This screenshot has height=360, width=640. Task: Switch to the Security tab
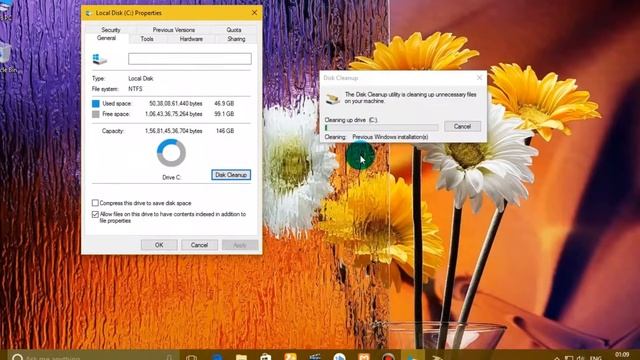[111, 30]
